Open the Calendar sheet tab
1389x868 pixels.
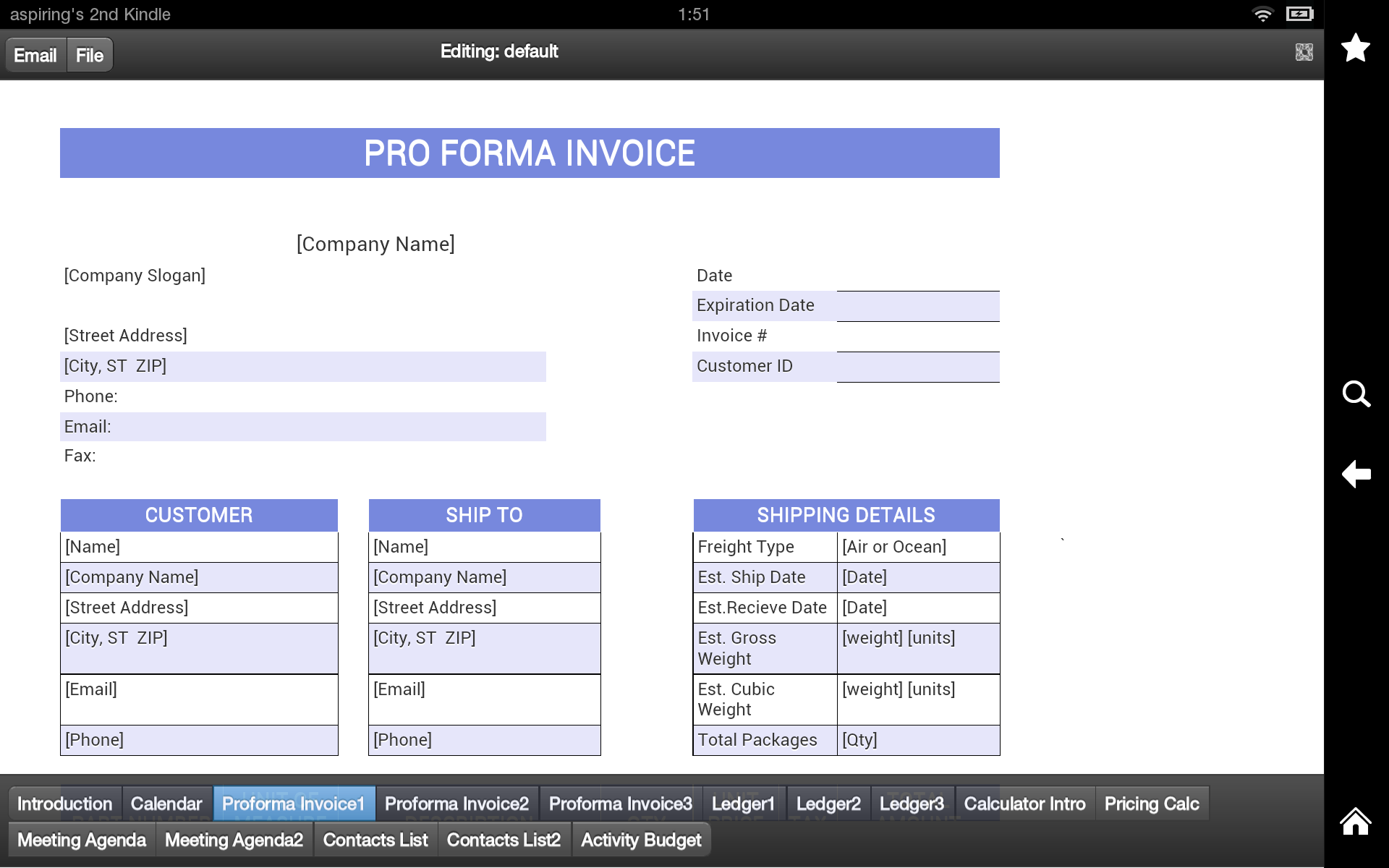(x=166, y=803)
